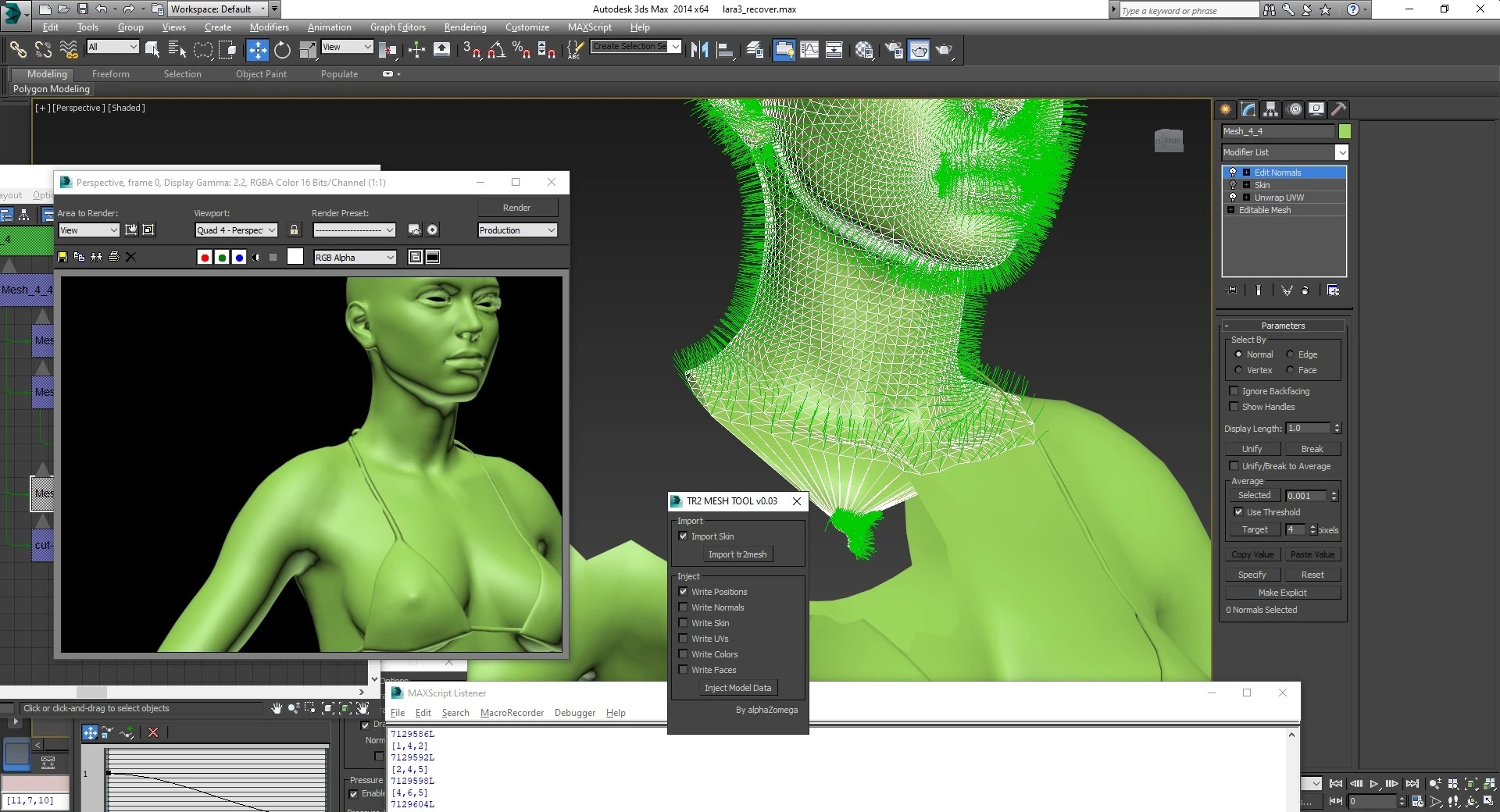Click the Mirror tool in main toolbar
Screen dimensions: 1500x812
tap(700, 50)
